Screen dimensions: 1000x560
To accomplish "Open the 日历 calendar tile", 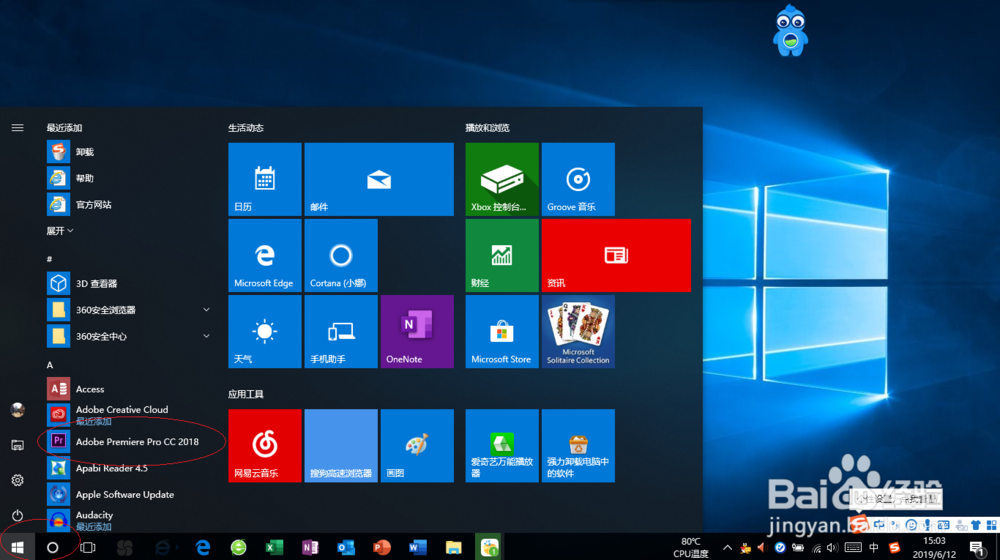I will click(x=265, y=179).
